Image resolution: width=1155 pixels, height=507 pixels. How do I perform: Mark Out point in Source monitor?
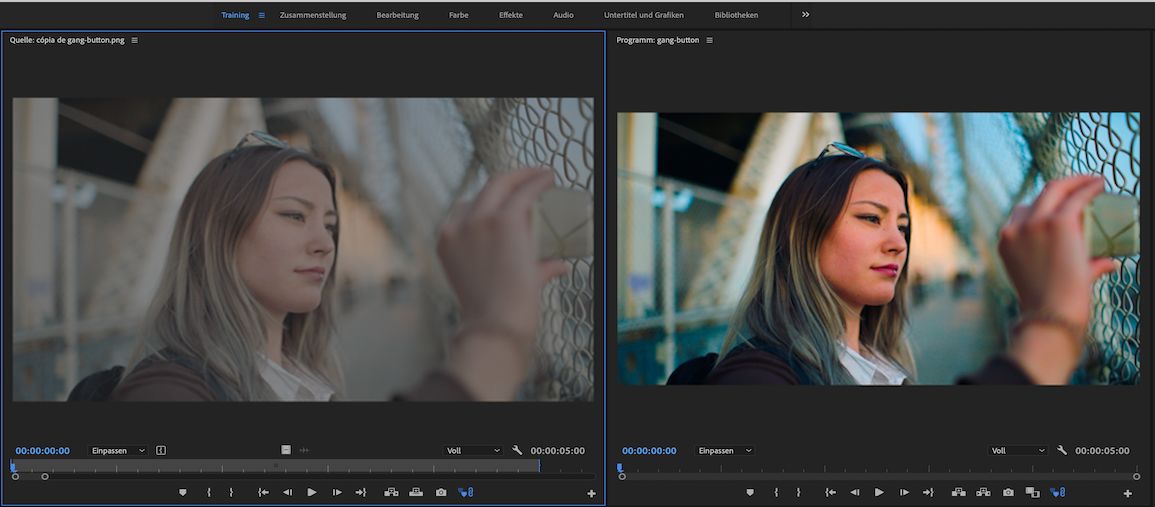click(x=231, y=492)
